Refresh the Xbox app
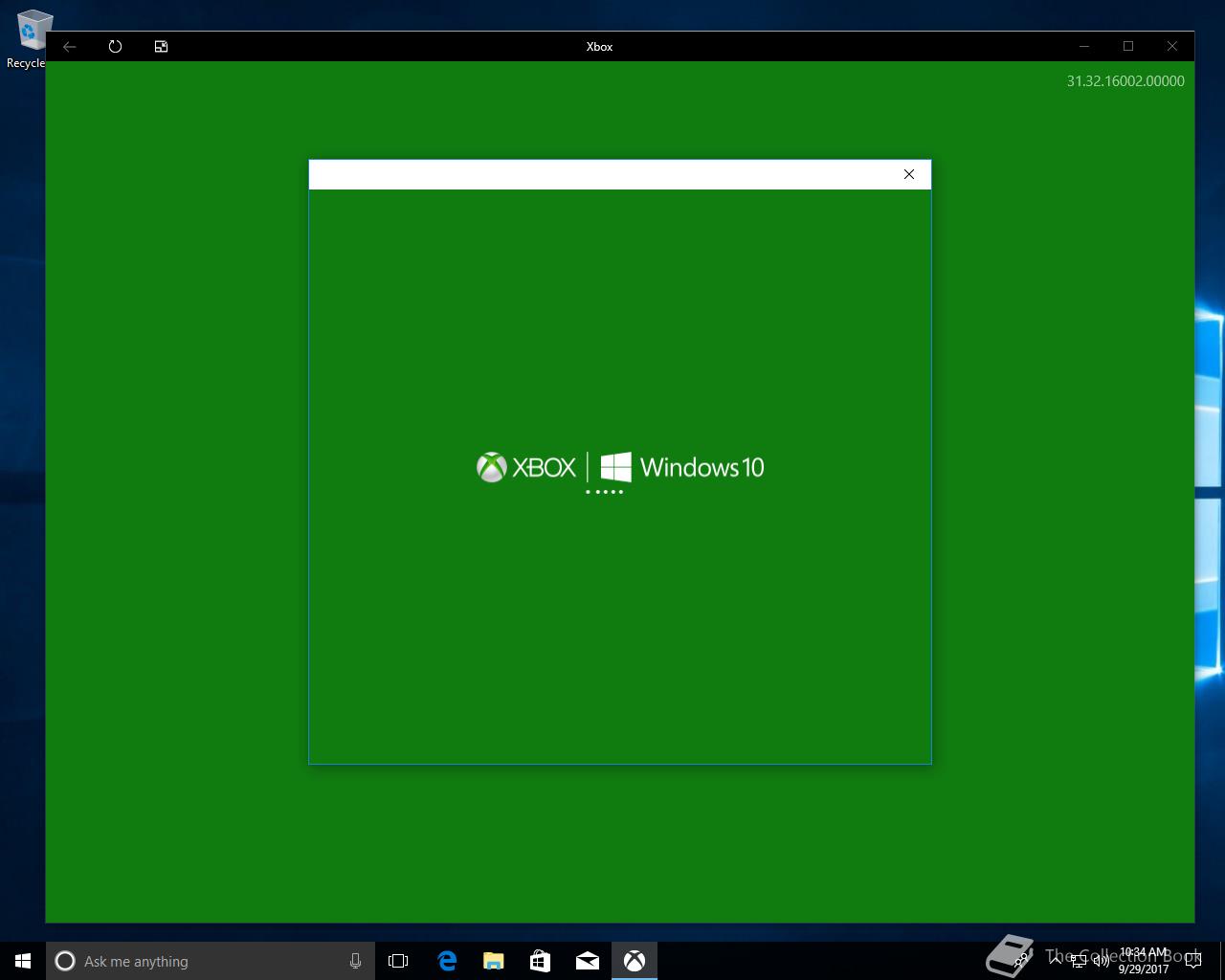 115,46
